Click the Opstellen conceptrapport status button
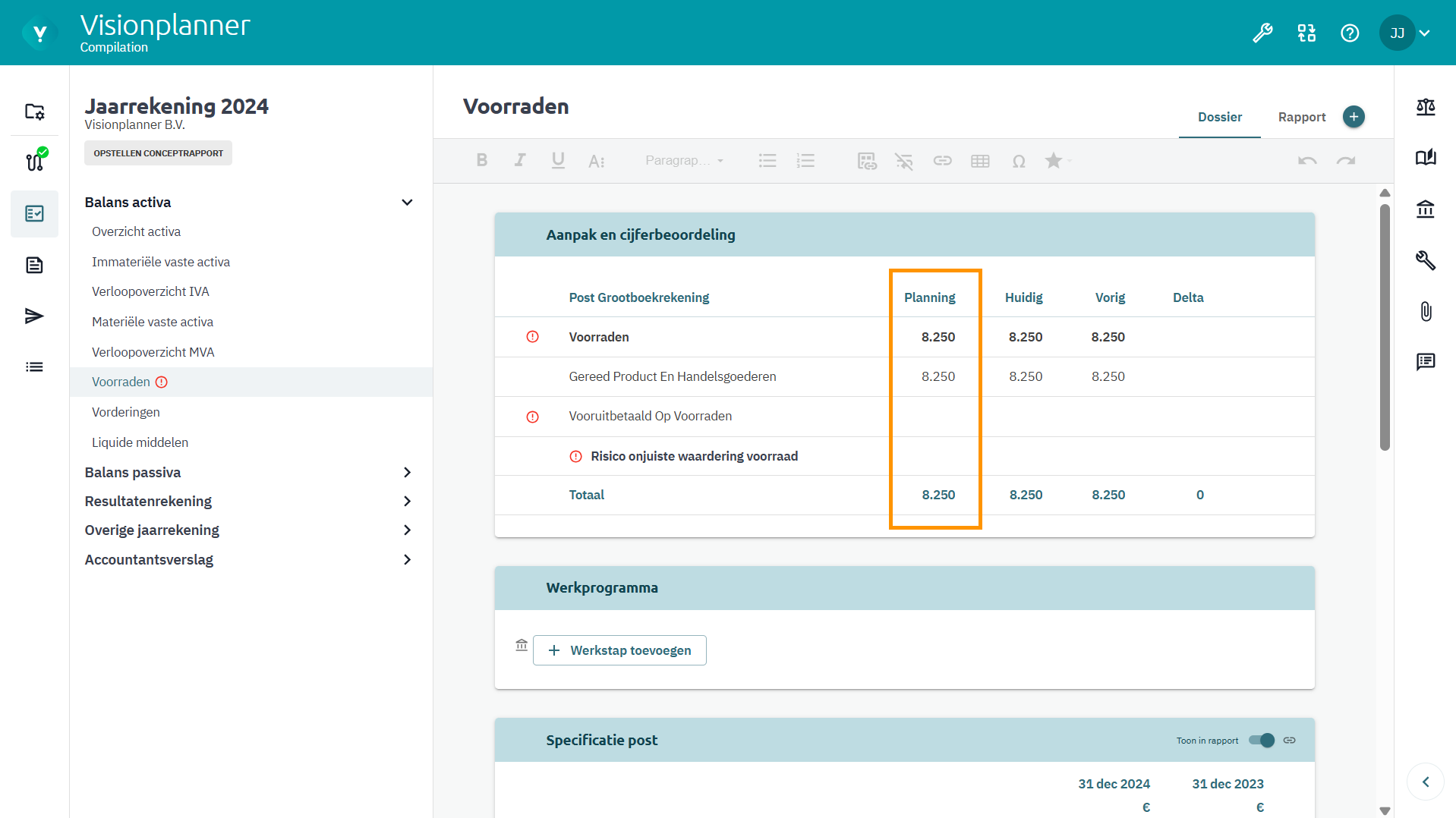The image size is (1456, 818). [158, 153]
